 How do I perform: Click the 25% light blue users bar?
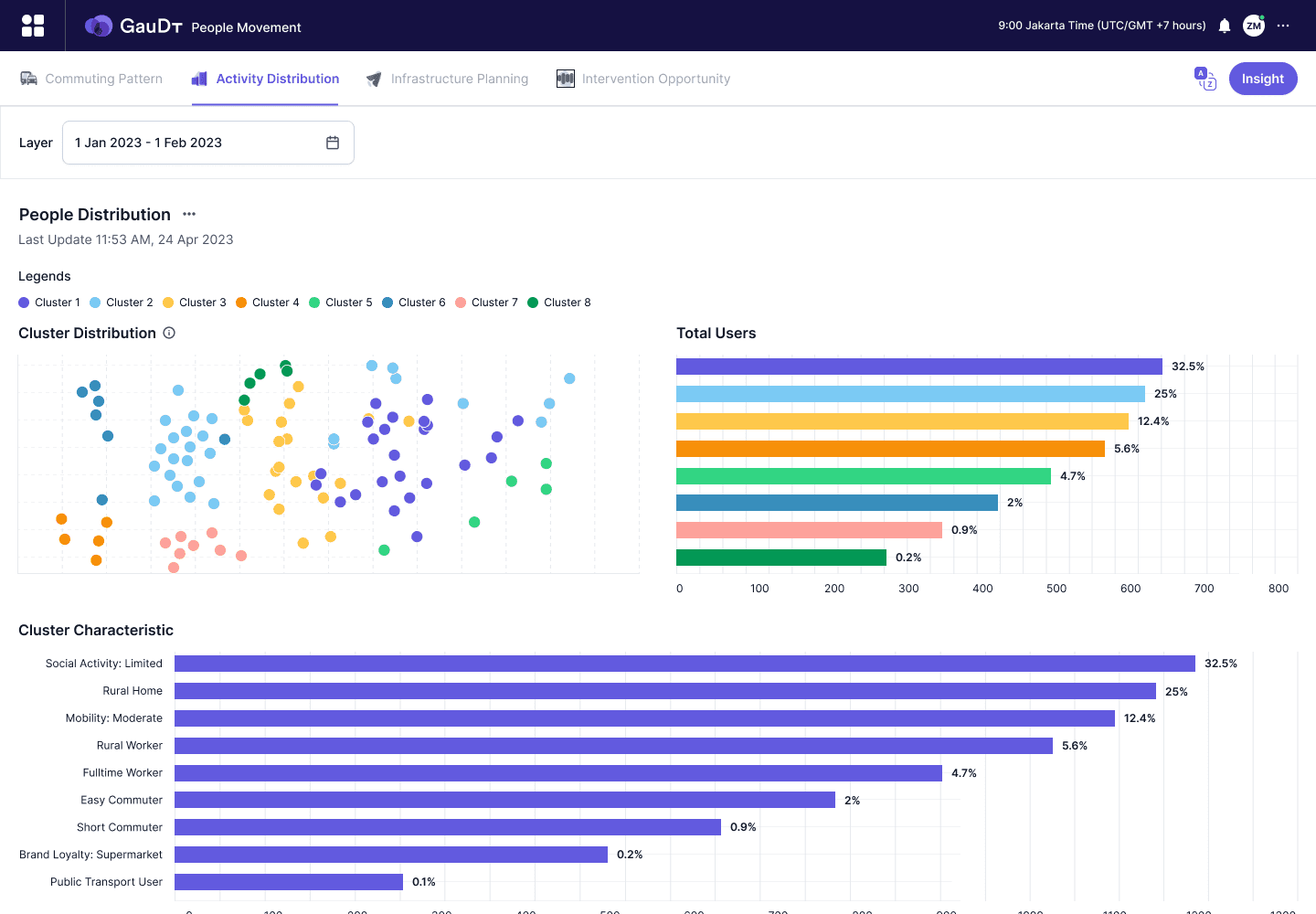tap(910, 394)
